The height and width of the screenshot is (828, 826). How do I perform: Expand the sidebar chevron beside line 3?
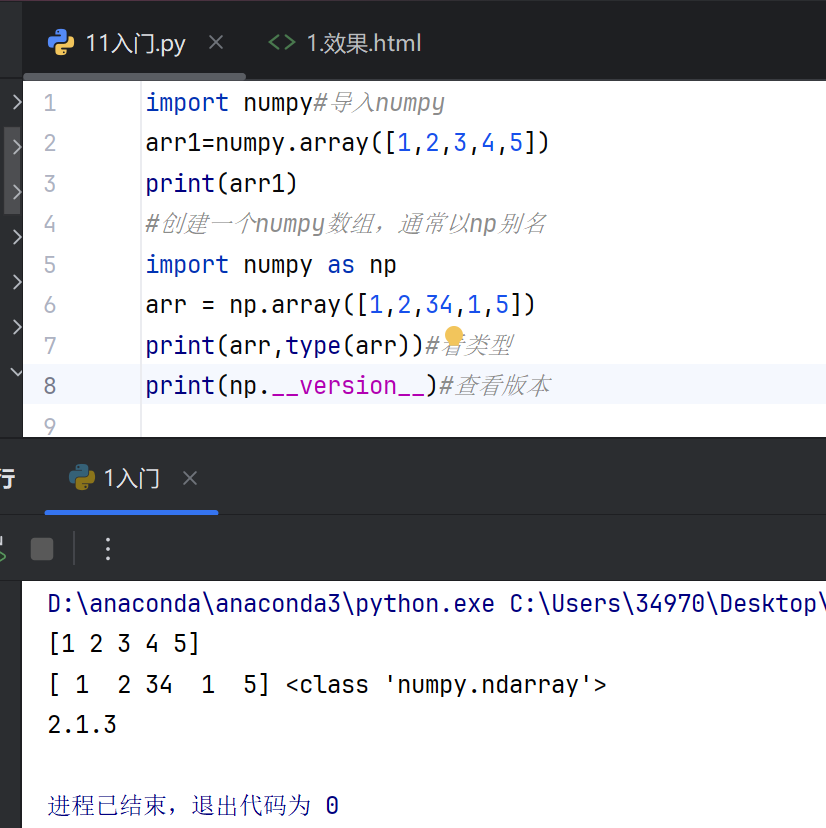16,192
